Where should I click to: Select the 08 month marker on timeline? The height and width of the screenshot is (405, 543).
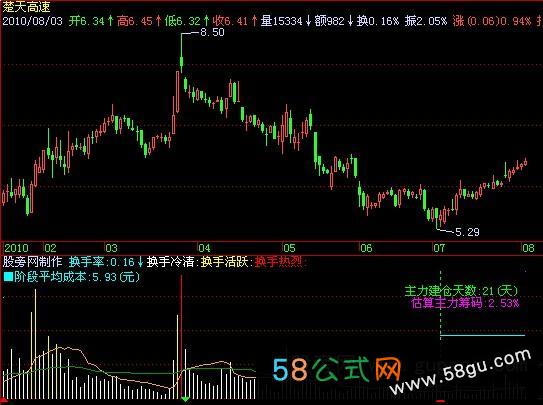click(528, 248)
